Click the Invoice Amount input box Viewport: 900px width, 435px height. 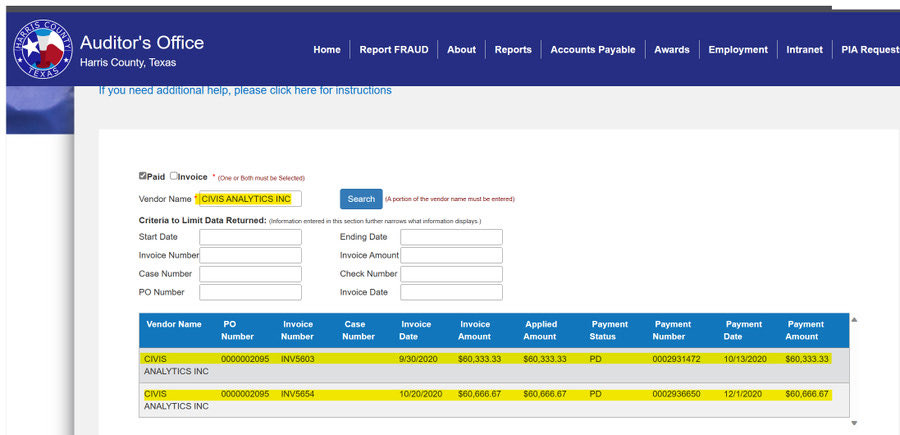[451, 255]
